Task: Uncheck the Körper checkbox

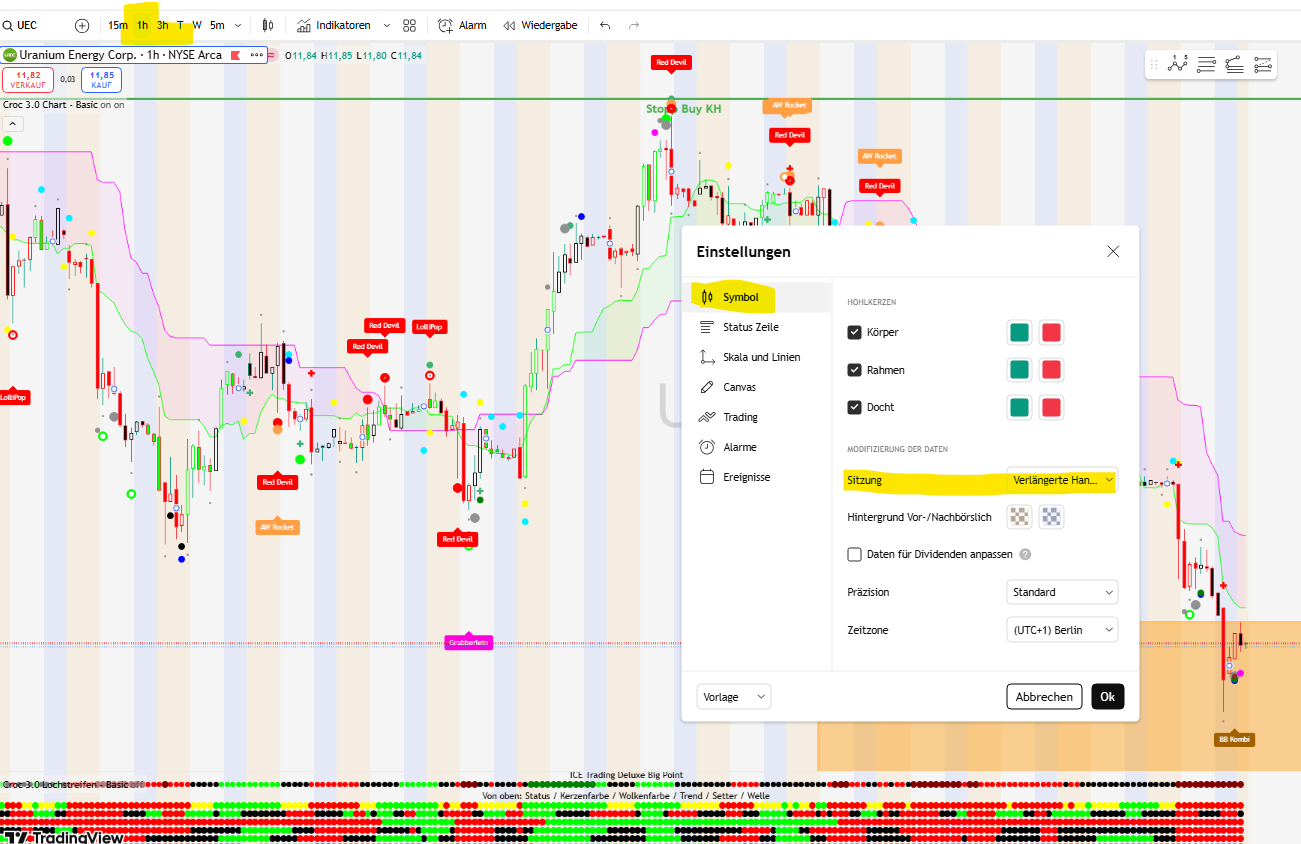Action: click(x=854, y=332)
